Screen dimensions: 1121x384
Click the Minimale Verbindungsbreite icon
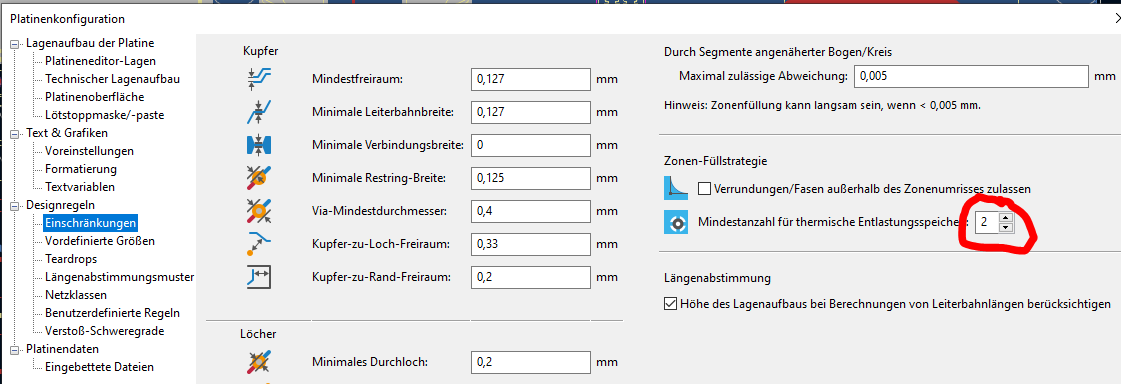tap(256, 144)
